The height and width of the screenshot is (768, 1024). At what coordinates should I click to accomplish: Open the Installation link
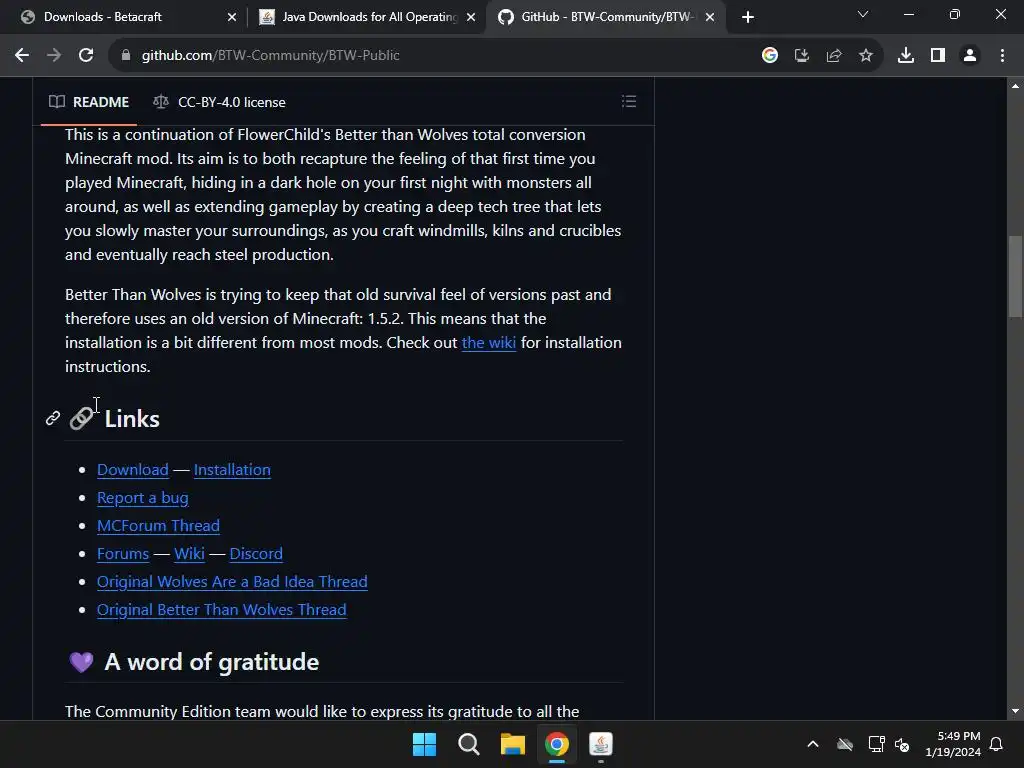(232, 470)
